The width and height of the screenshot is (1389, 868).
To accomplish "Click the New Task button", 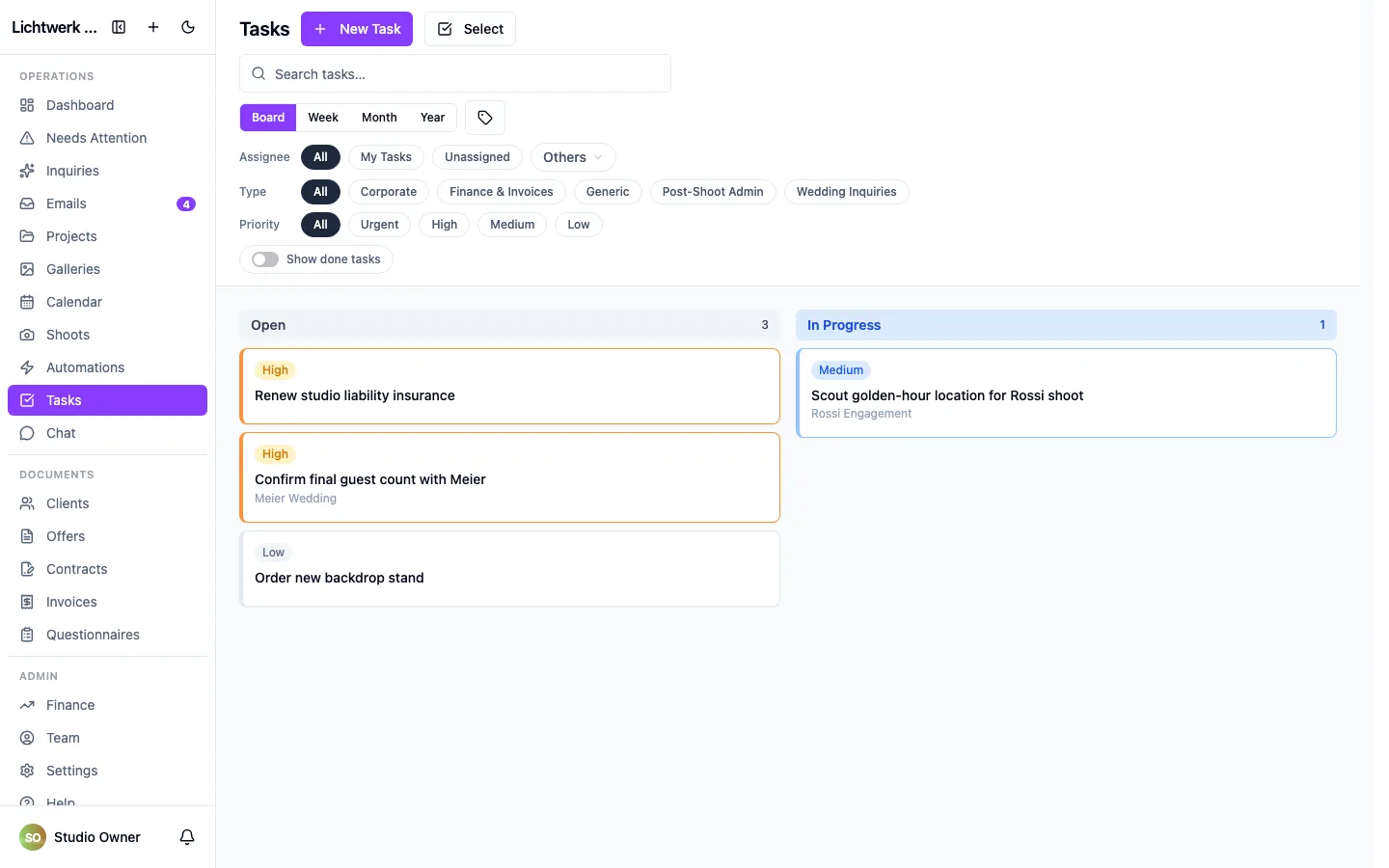I will click(357, 29).
